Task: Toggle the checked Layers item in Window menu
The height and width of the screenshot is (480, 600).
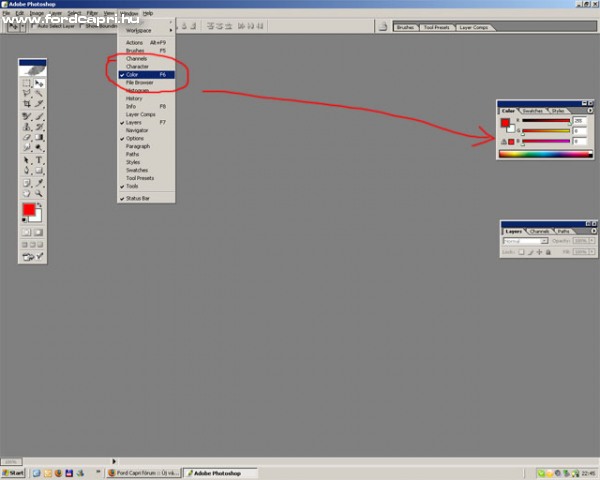Action: (146, 122)
